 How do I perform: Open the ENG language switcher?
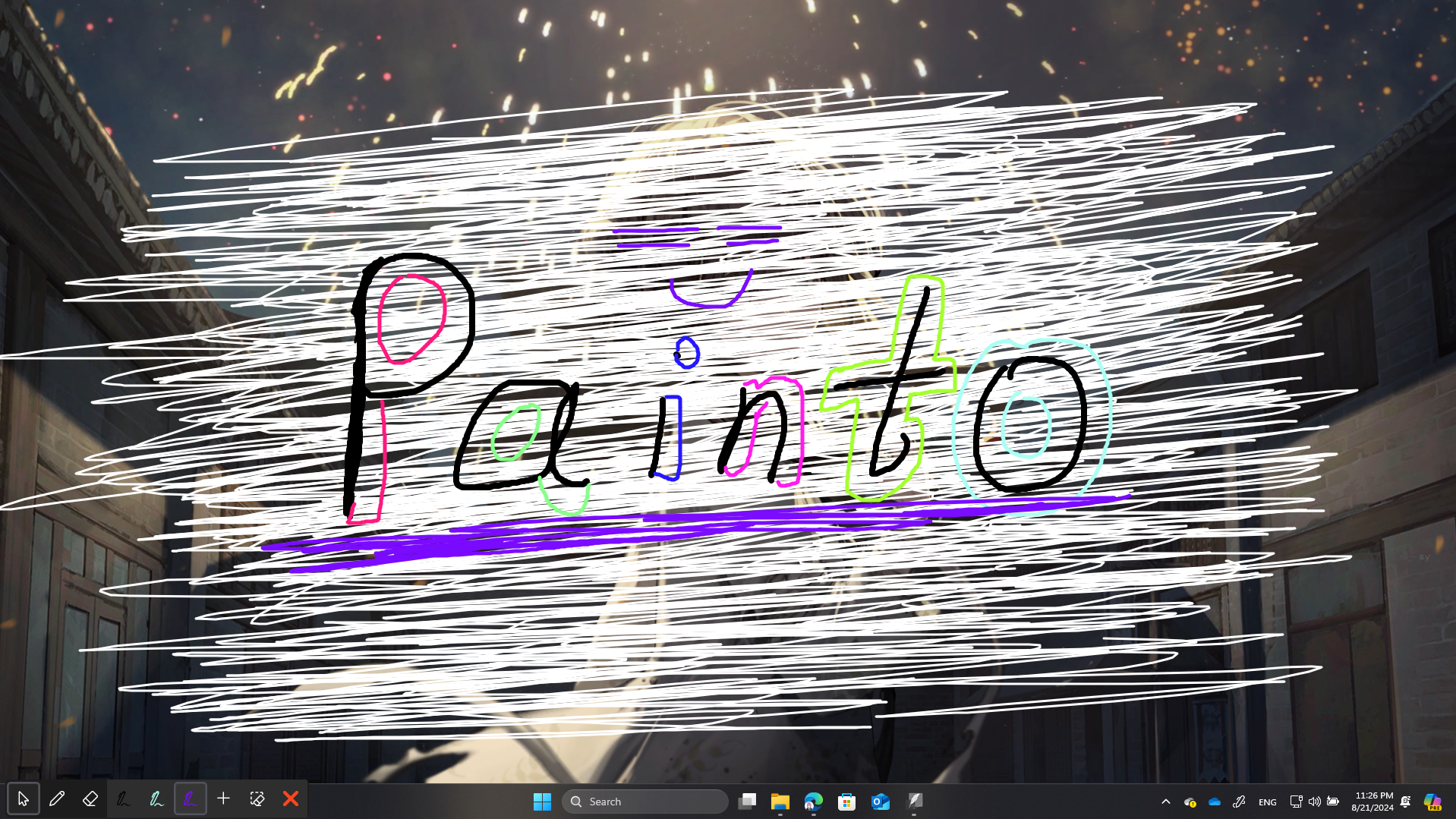[x=1267, y=801]
